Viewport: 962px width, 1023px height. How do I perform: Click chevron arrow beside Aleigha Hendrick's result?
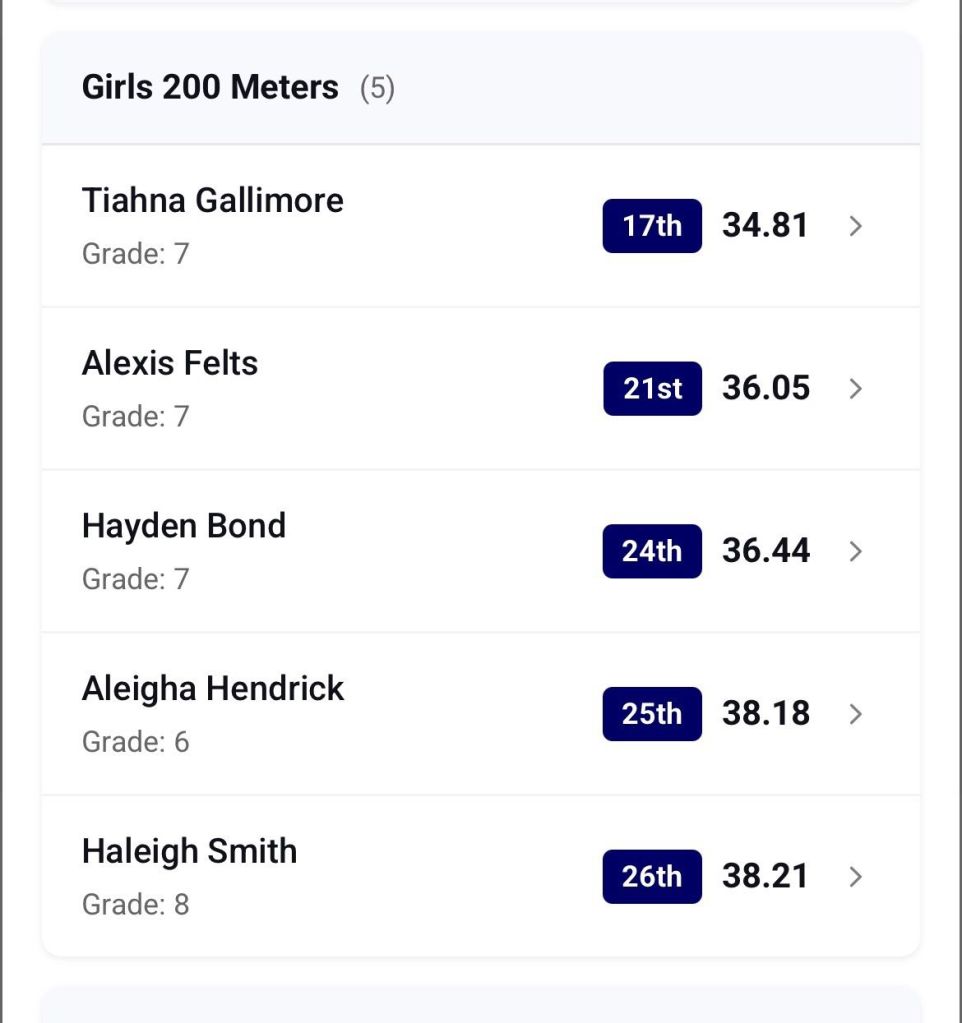[855, 714]
